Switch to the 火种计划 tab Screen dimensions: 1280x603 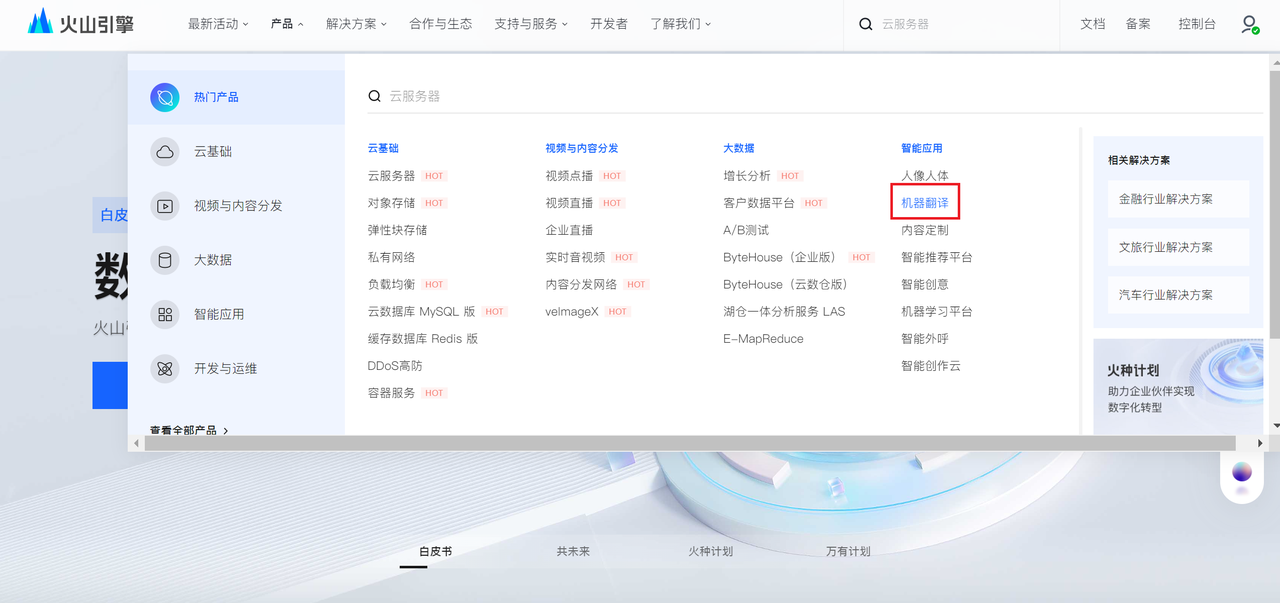point(710,551)
